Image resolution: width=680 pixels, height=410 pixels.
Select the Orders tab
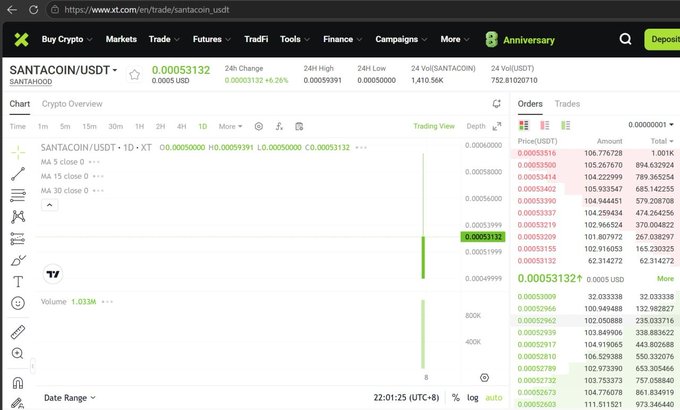tap(530, 104)
